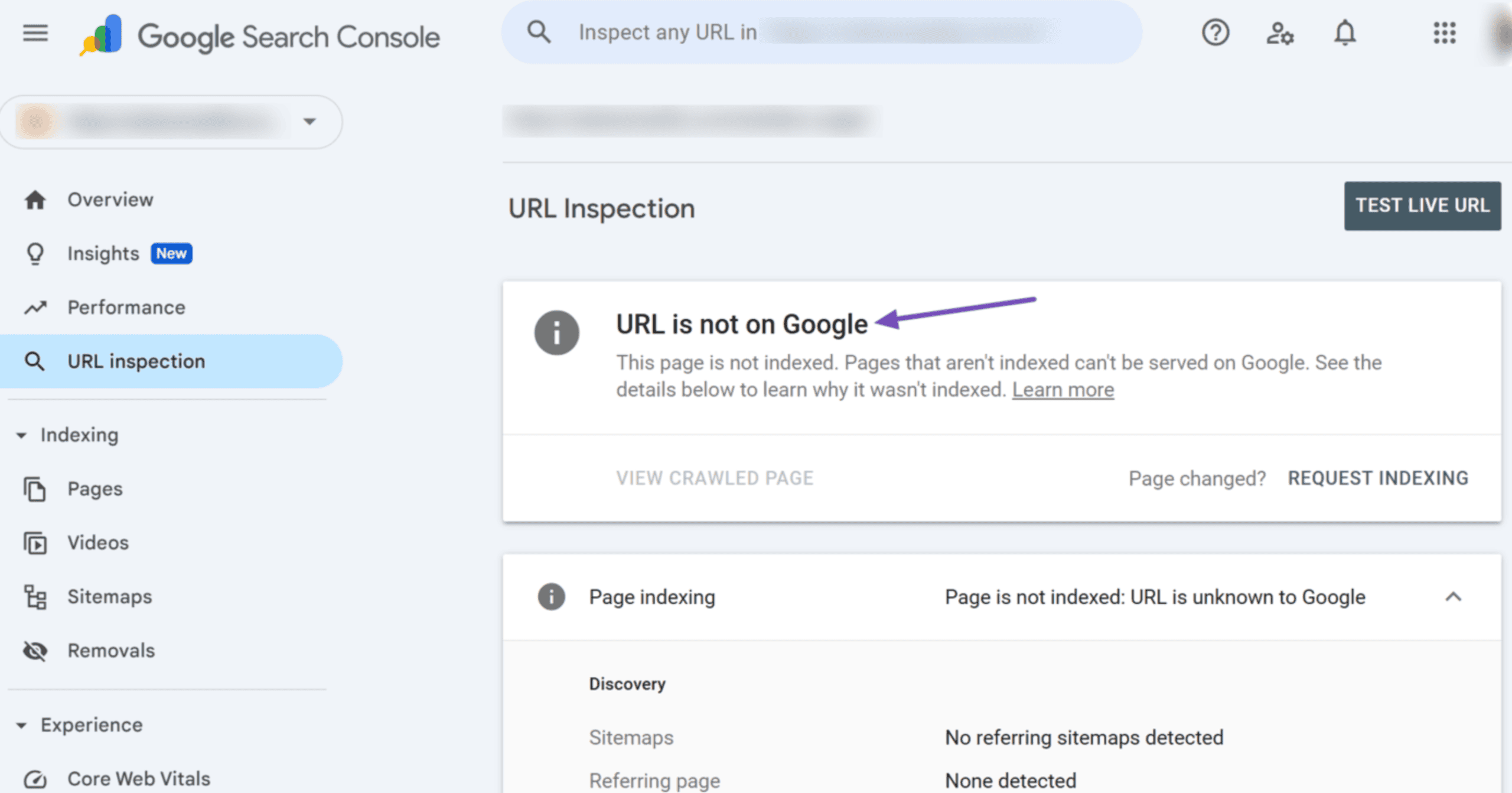1512x793 pixels.
Task: Collapse the Experience section
Action: [21, 726]
